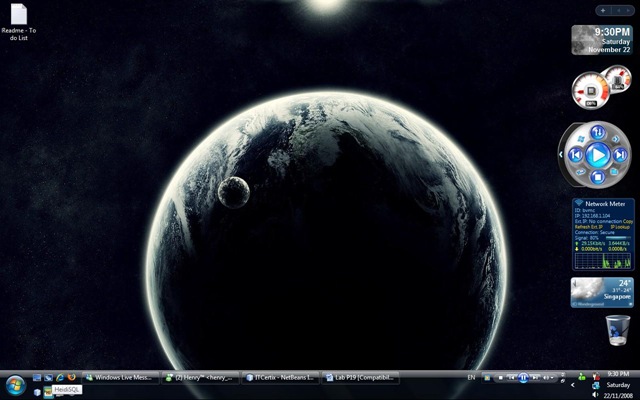Expand media gadget side panel arrow
Screen dimensions: 640x400
point(561,155)
